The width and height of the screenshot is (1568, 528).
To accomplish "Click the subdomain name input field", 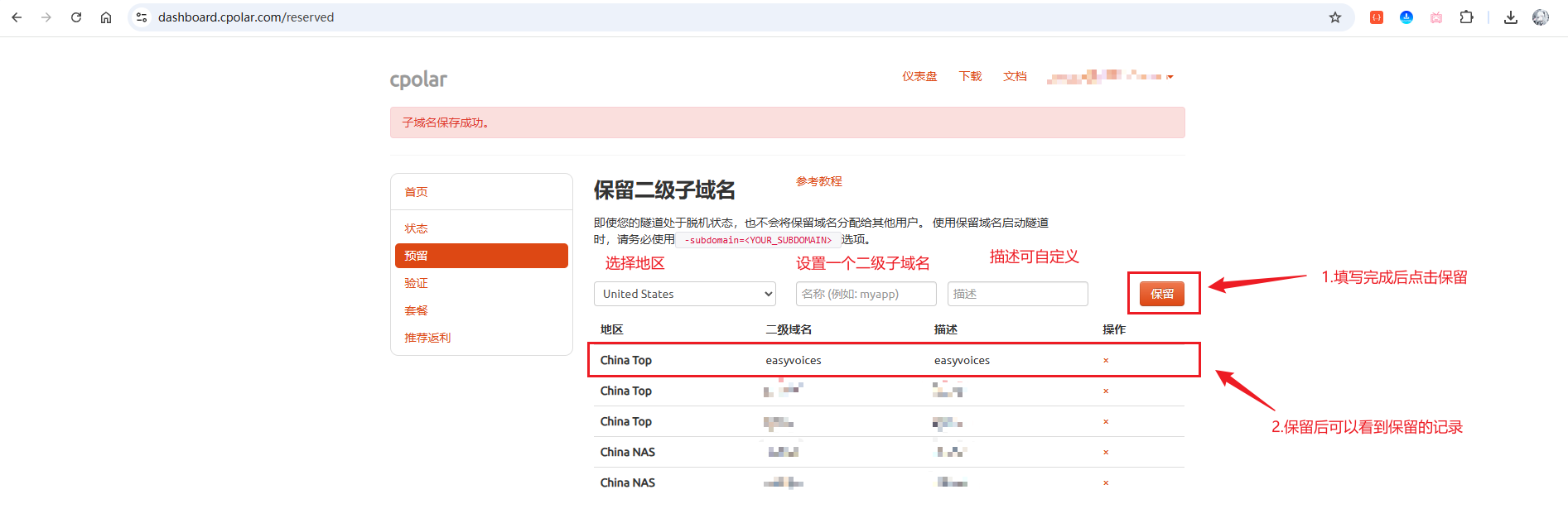I will tap(866, 294).
